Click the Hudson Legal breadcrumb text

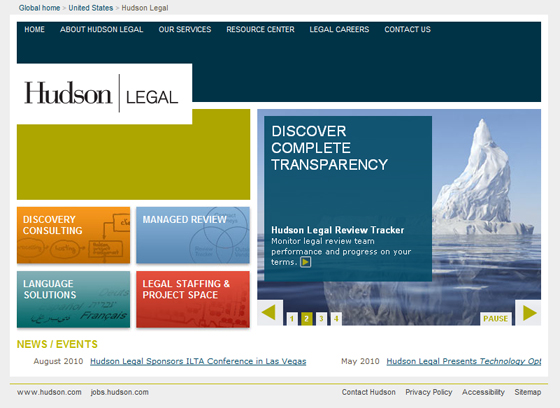pos(145,8)
